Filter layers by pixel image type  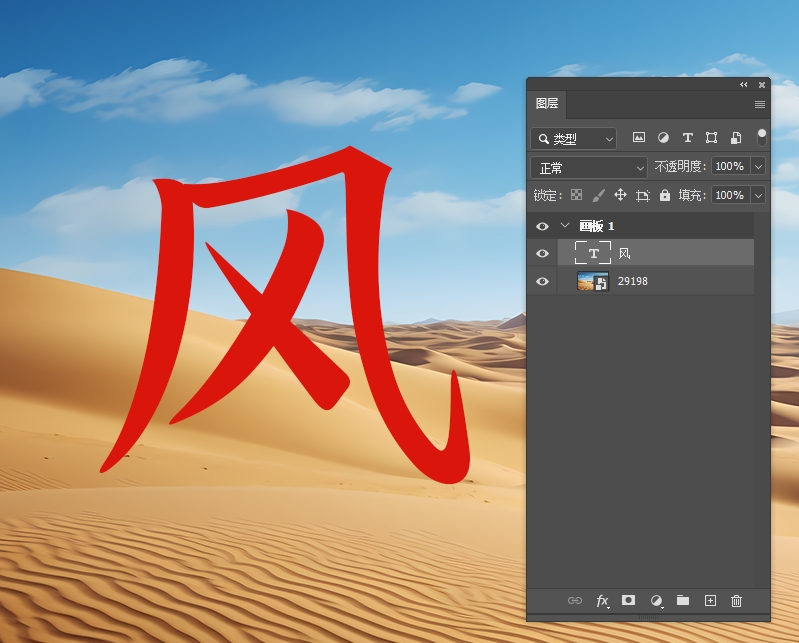pos(638,138)
